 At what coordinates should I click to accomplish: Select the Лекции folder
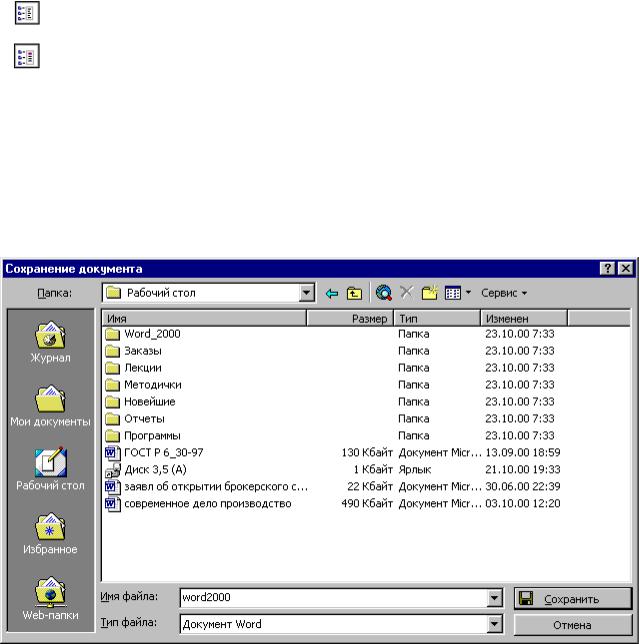pos(143,368)
